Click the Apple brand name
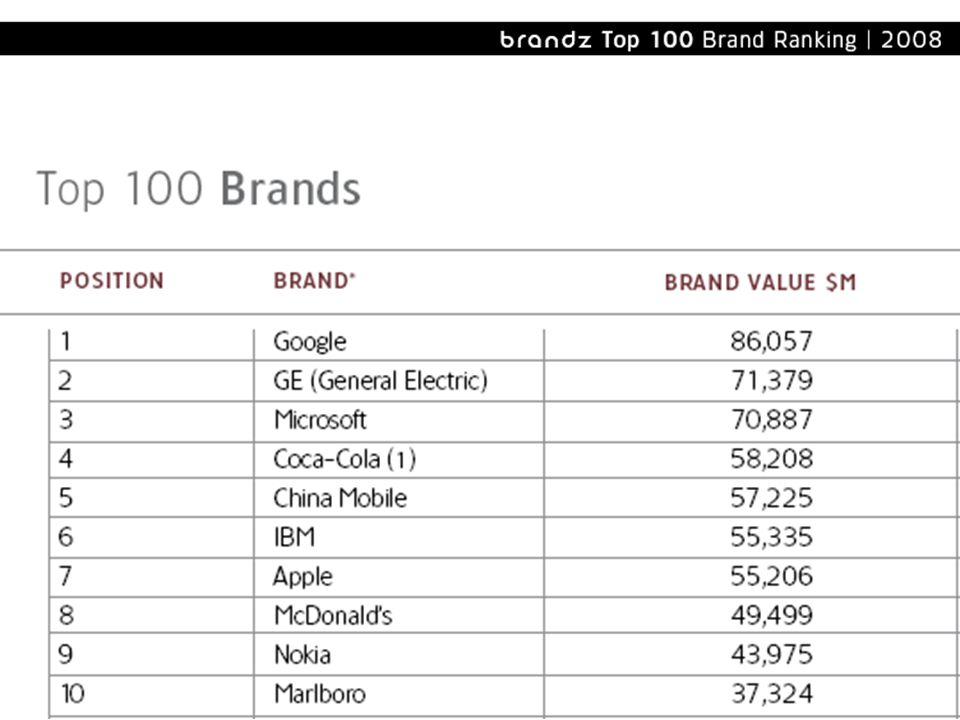Viewport: 960px width, 720px height. [x=302, y=577]
